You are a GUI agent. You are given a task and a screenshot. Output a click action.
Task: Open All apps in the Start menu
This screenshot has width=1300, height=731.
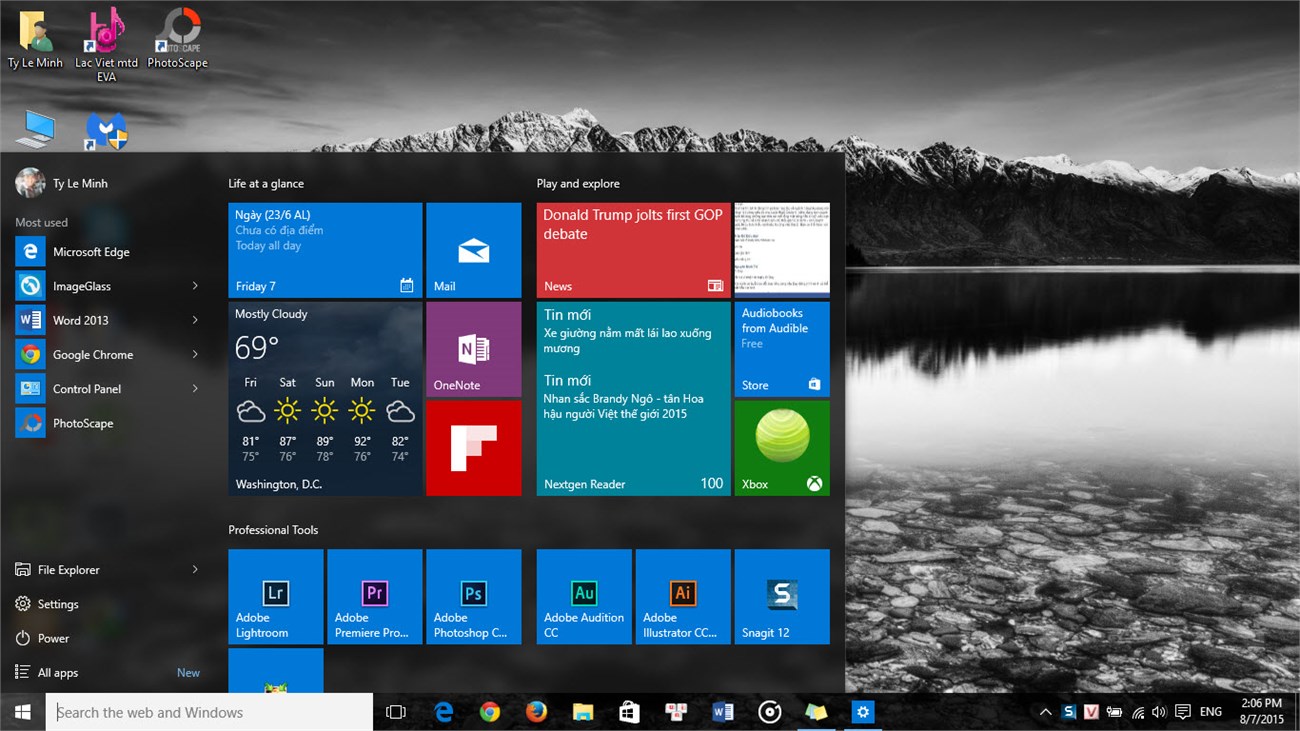(x=58, y=672)
